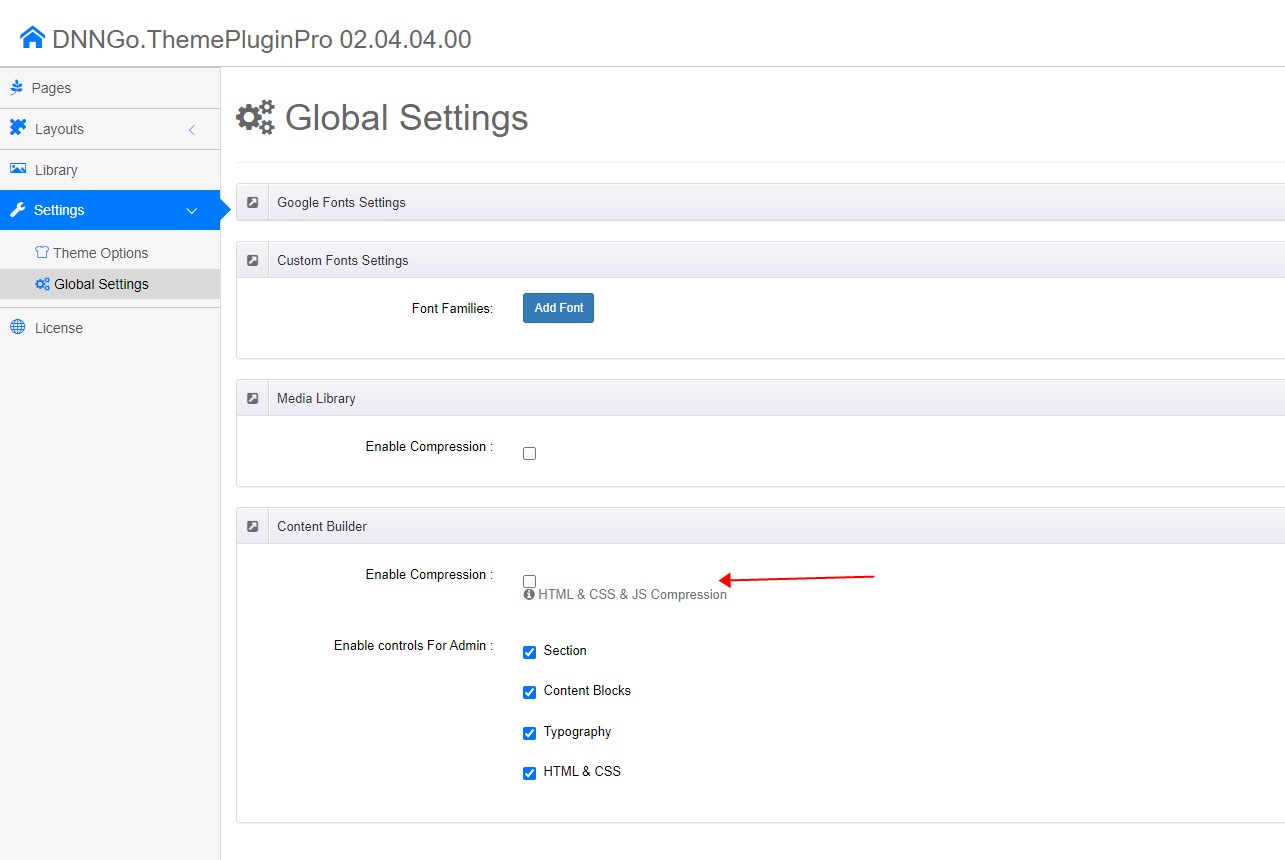Open the Library menu item
Screen dimensions: 1285x860
point(110,170)
